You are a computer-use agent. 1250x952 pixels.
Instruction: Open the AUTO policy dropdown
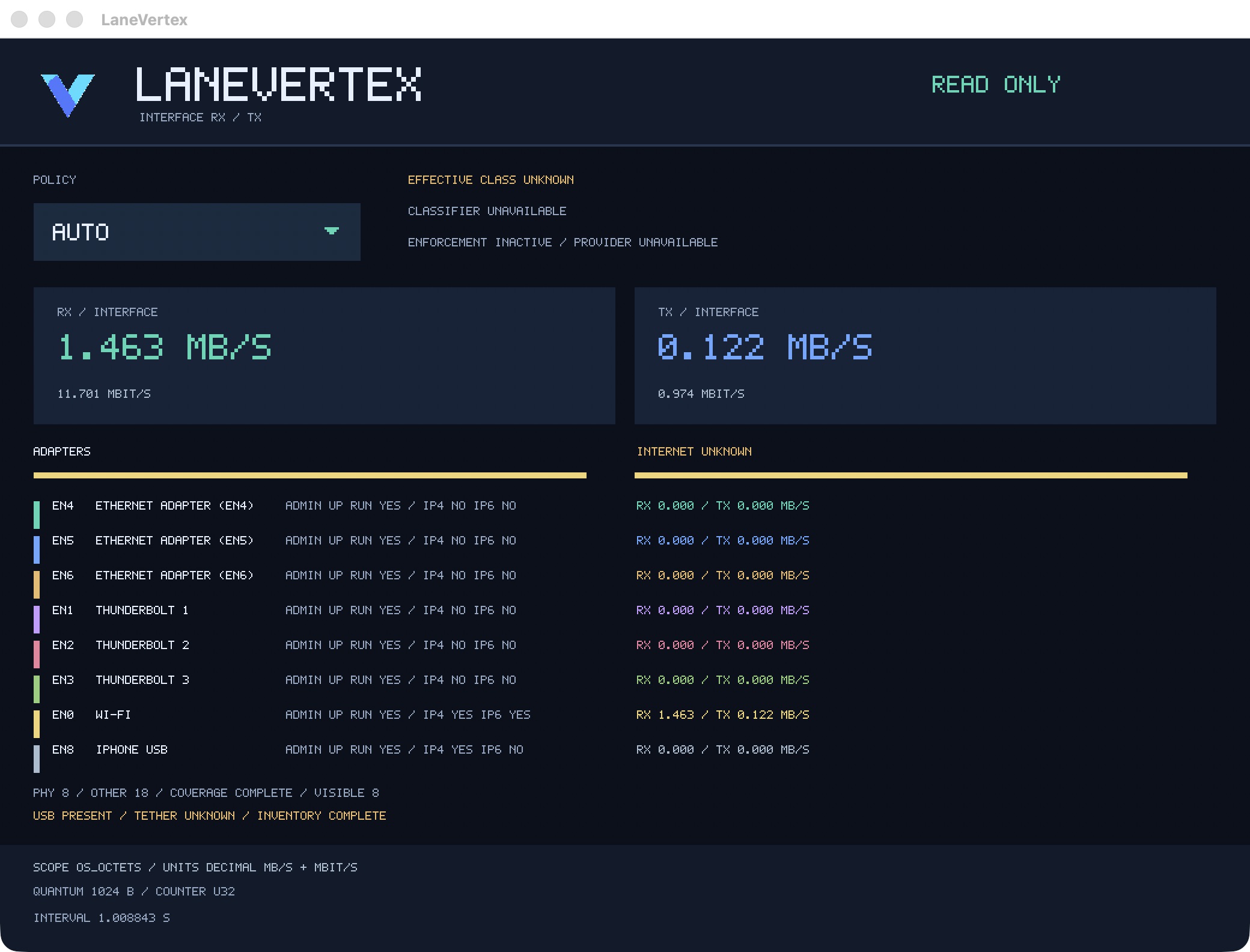pos(197,232)
